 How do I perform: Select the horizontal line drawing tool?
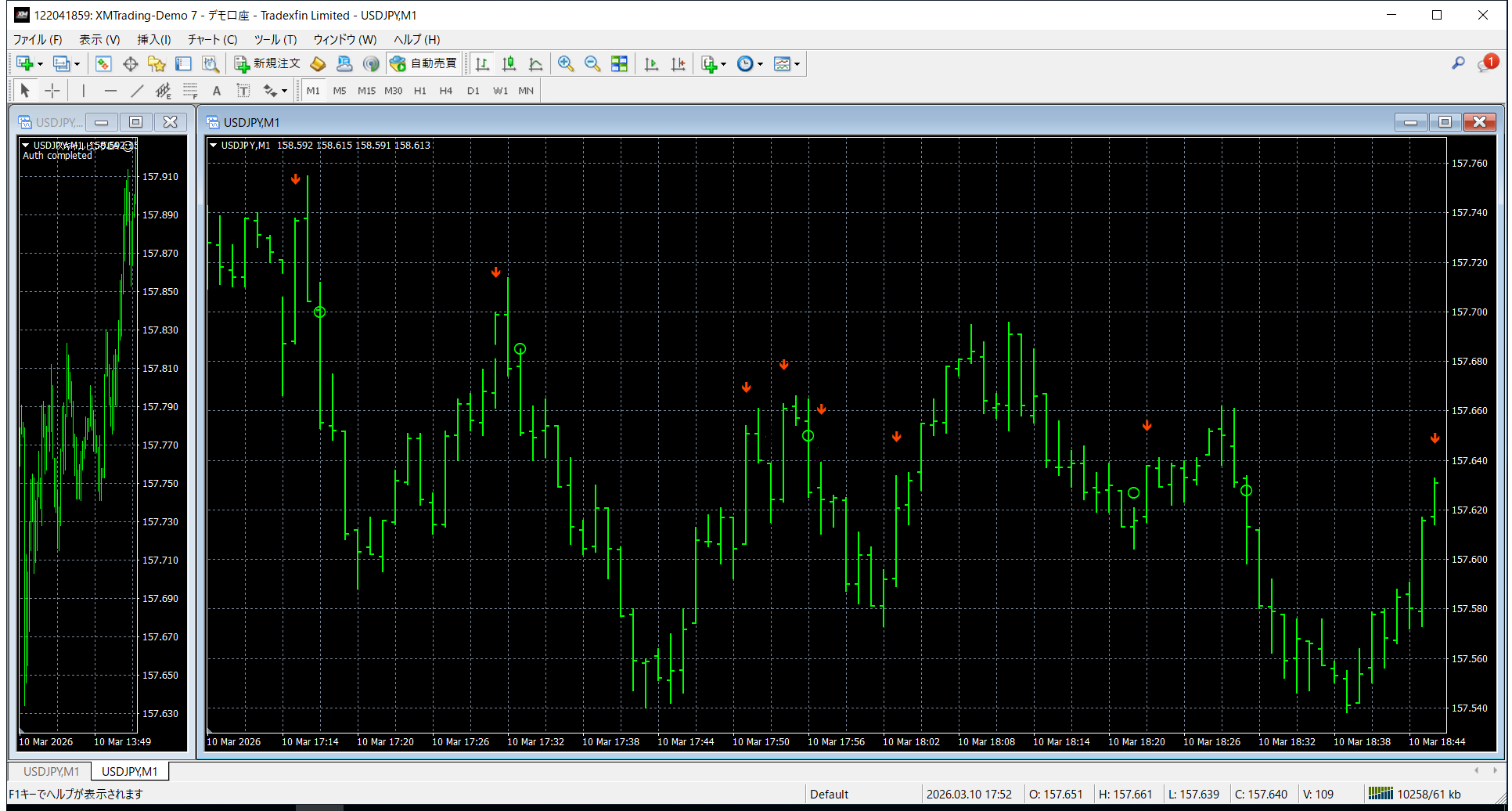click(110, 90)
